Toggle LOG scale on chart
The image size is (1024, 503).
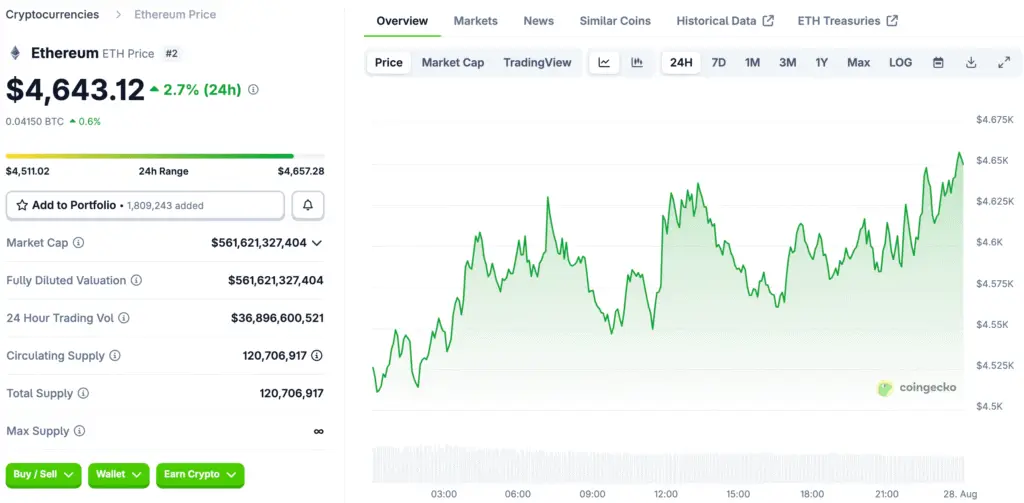click(901, 63)
